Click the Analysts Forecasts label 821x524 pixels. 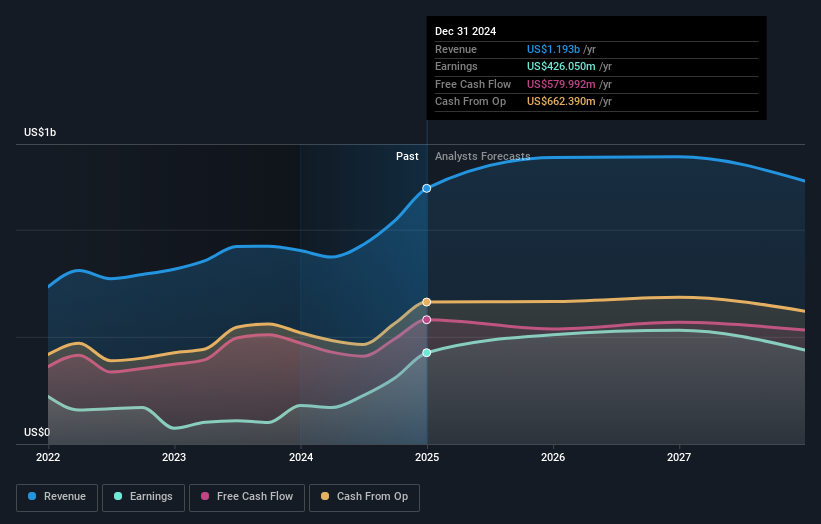point(482,157)
